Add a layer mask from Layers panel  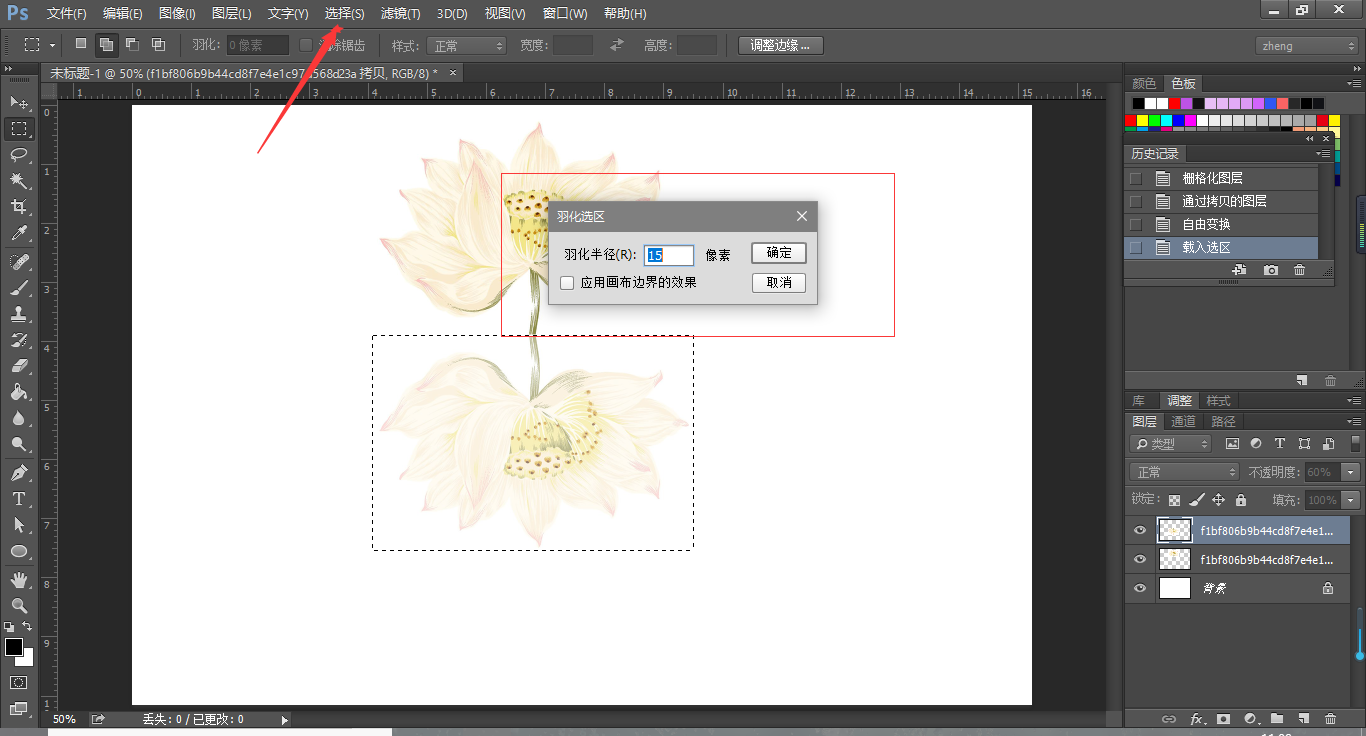[1222, 718]
